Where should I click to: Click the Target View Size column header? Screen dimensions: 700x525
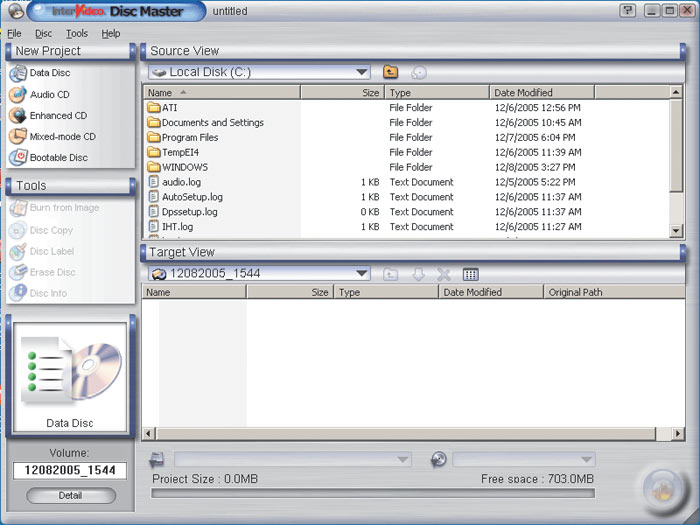point(290,292)
